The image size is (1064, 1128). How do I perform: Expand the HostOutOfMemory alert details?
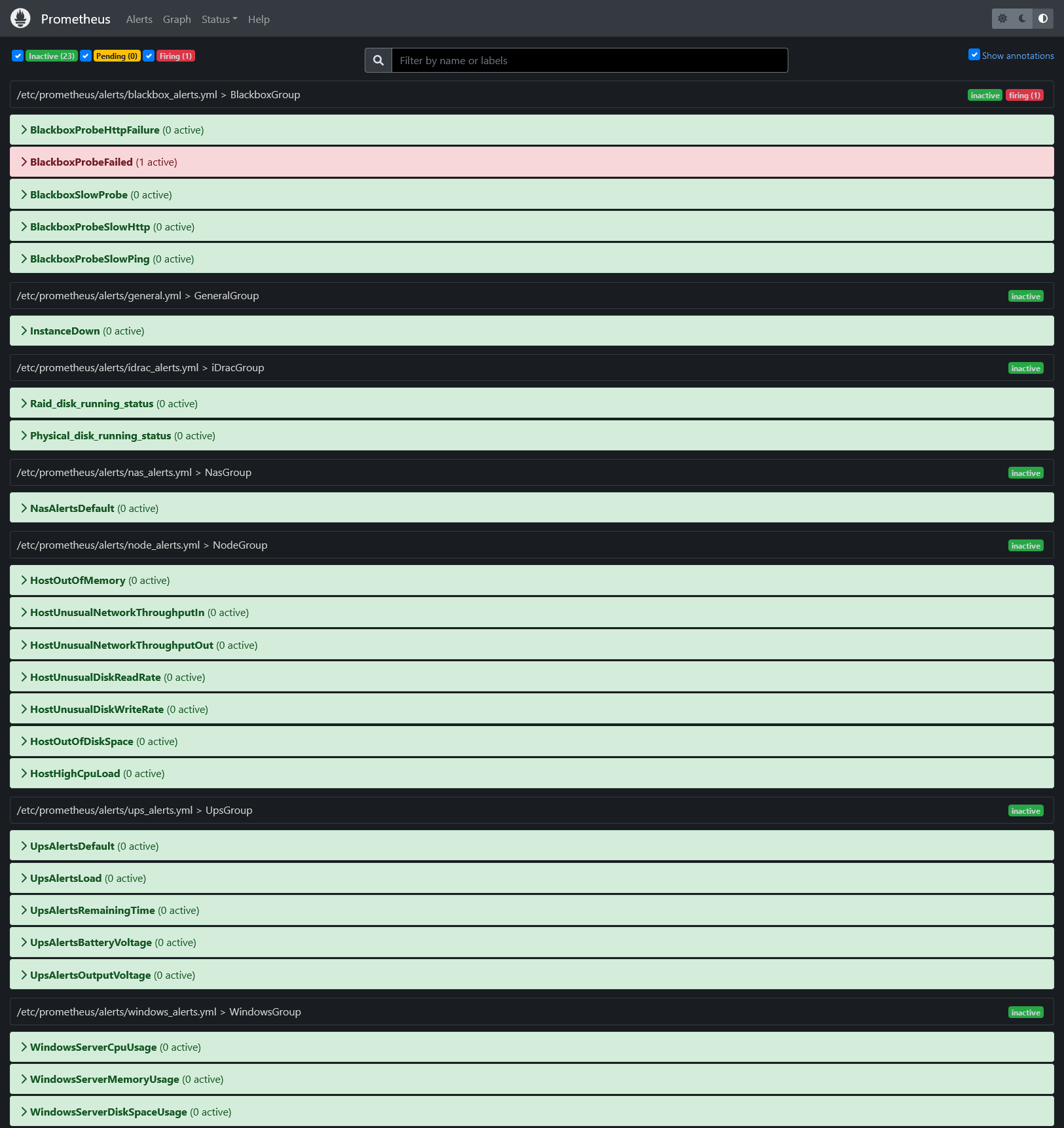77,581
